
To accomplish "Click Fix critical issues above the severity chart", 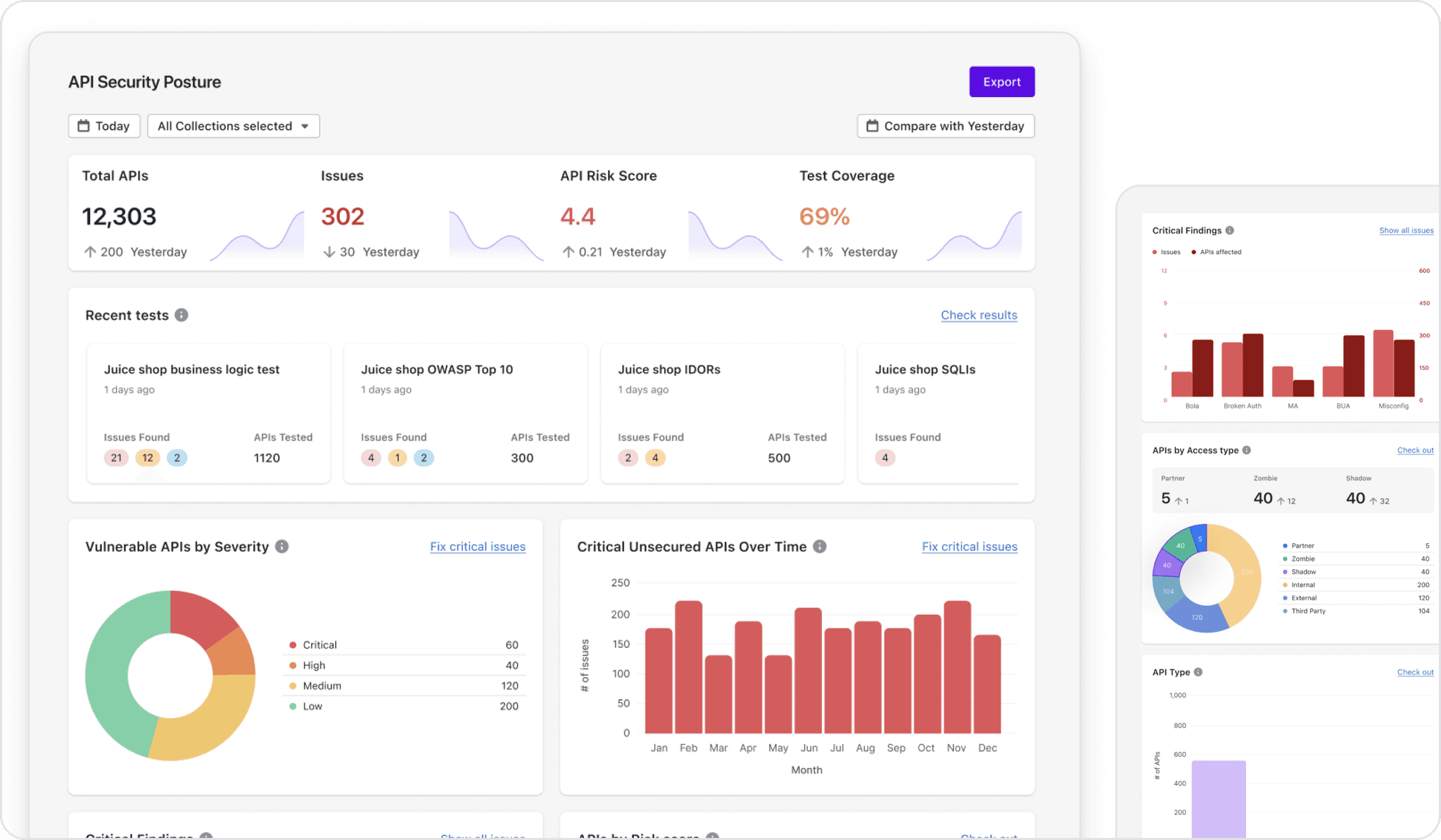I will tap(477, 546).
